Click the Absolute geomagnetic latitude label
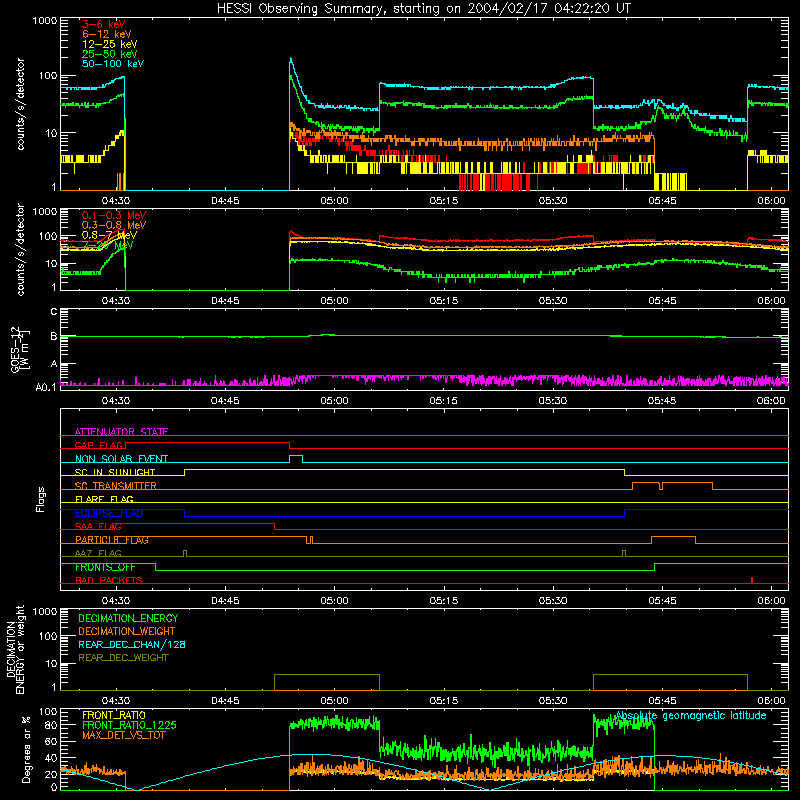The height and width of the screenshot is (800, 800). tap(691, 716)
